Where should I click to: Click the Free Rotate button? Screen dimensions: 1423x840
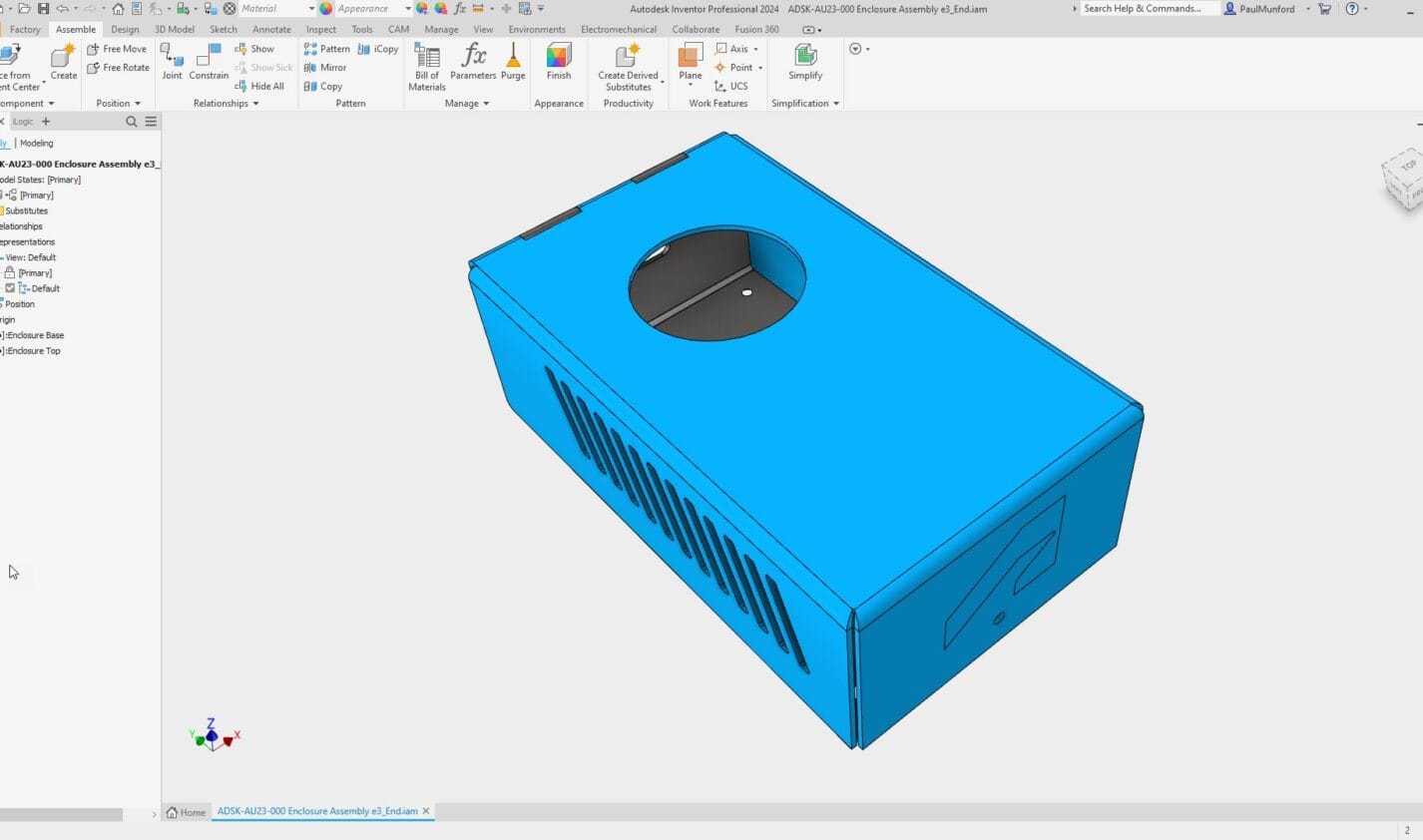point(118,68)
